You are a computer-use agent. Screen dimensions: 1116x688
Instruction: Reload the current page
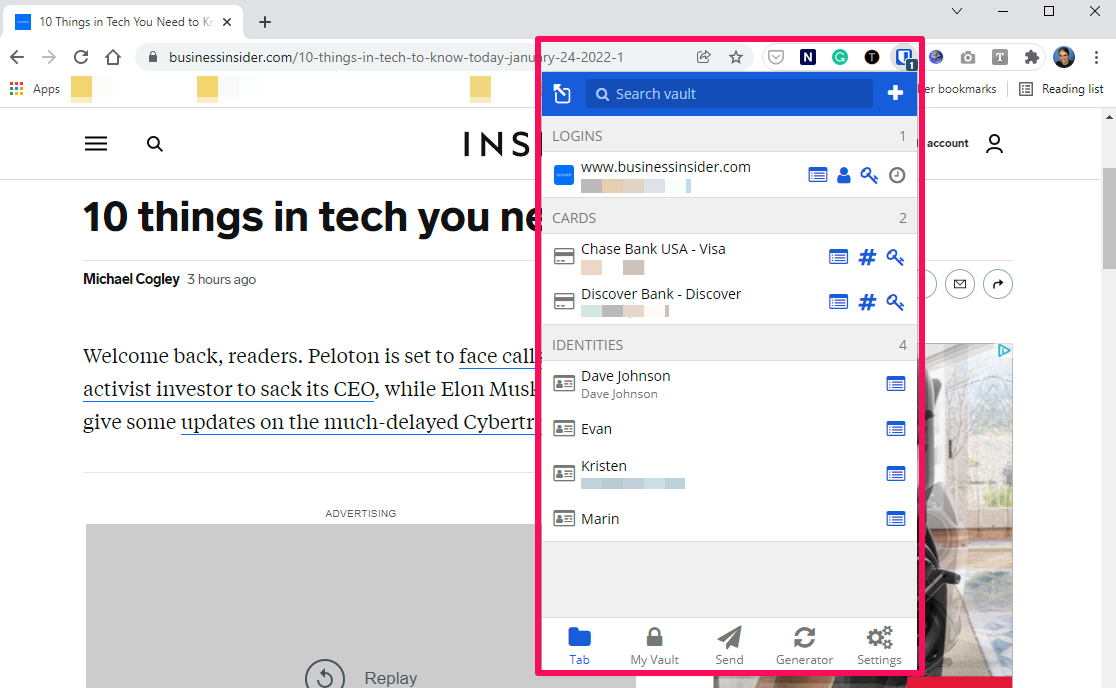pyautogui.click(x=81, y=57)
